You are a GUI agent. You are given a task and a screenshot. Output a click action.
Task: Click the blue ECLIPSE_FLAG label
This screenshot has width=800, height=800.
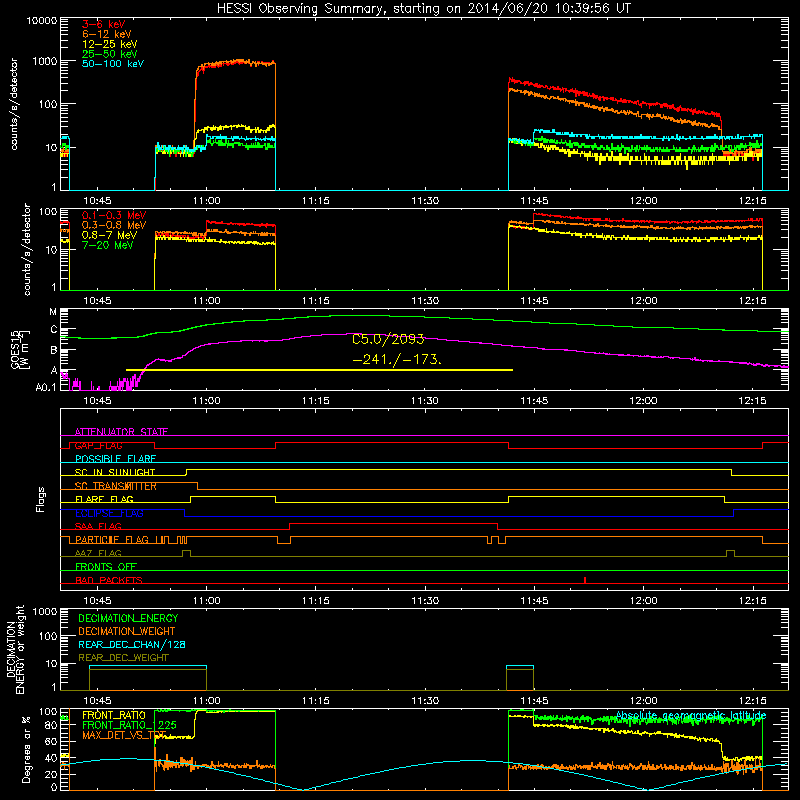[109, 513]
